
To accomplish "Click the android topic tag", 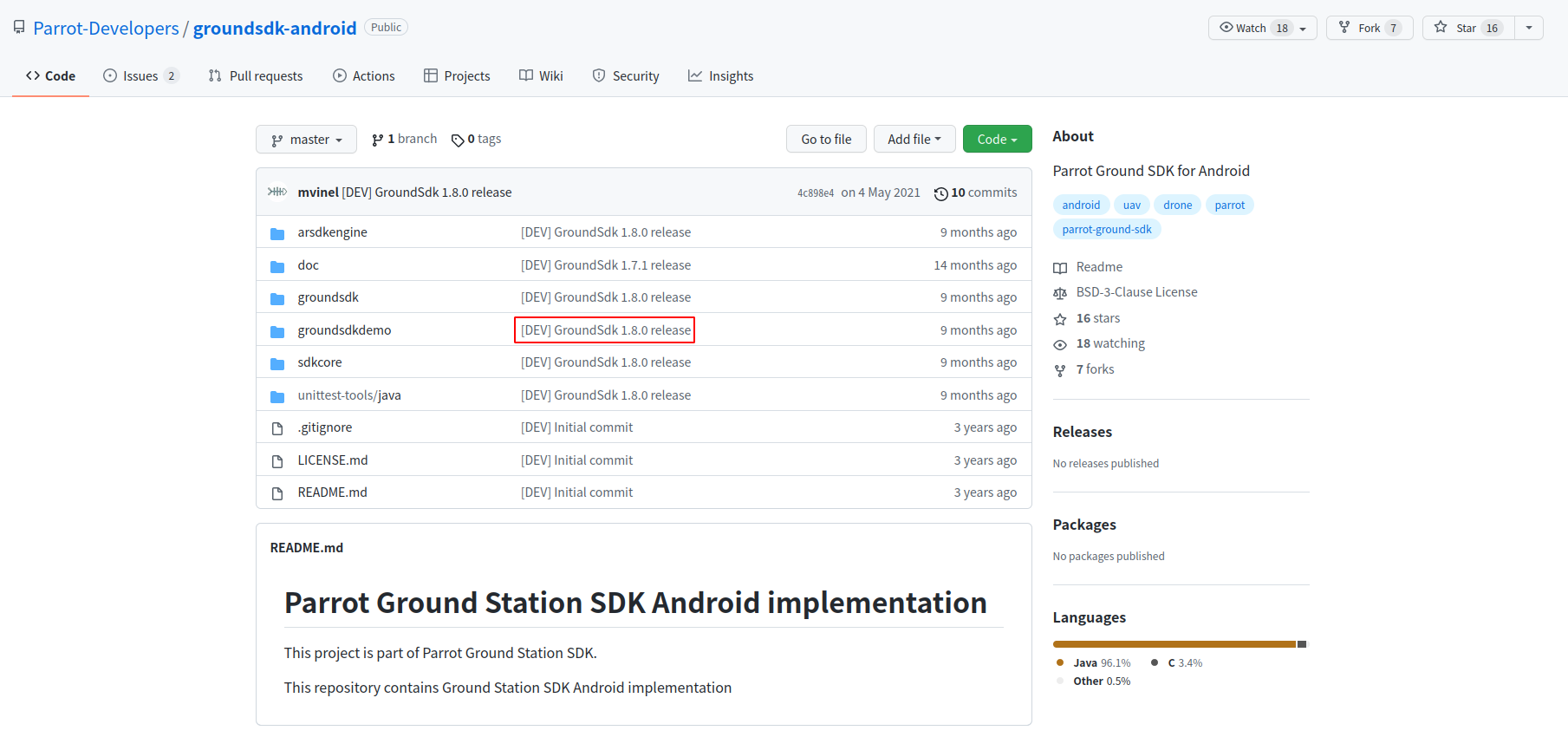I will 1081,205.
